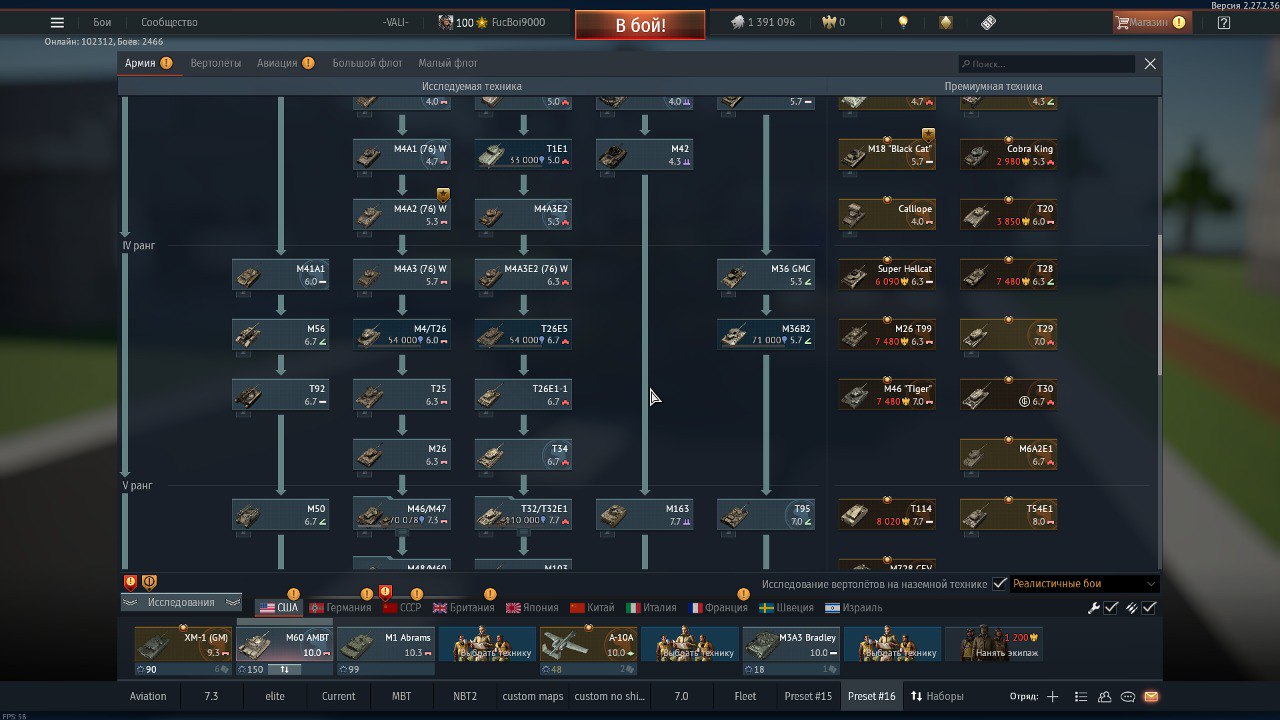The image size is (1280, 720).
Task: Click the ammo stripes icon beside the wrench checkbox
Action: 1132,608
